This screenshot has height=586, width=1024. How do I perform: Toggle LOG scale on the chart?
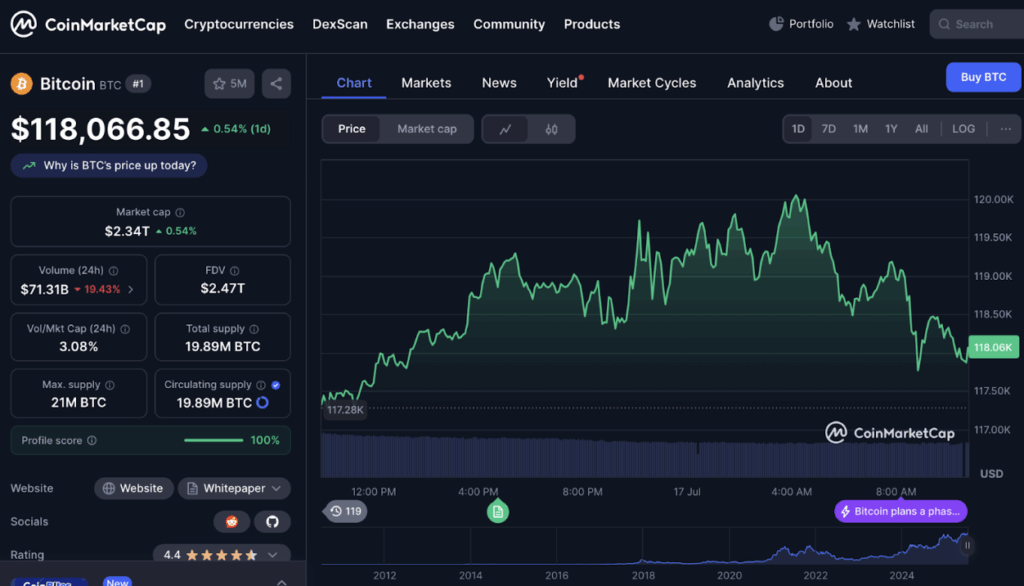963,129
